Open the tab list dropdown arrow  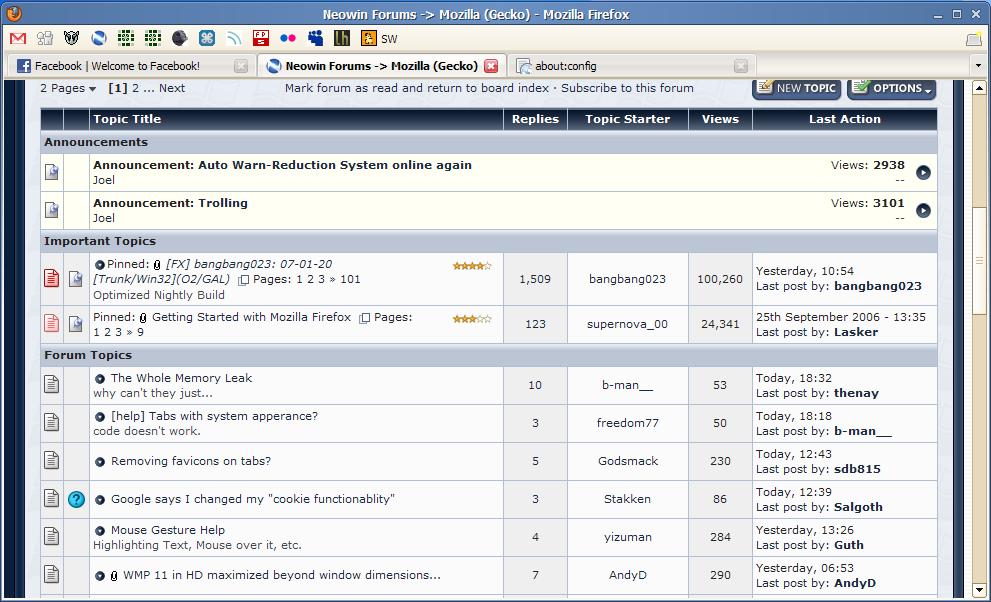(x=977, y=66)
